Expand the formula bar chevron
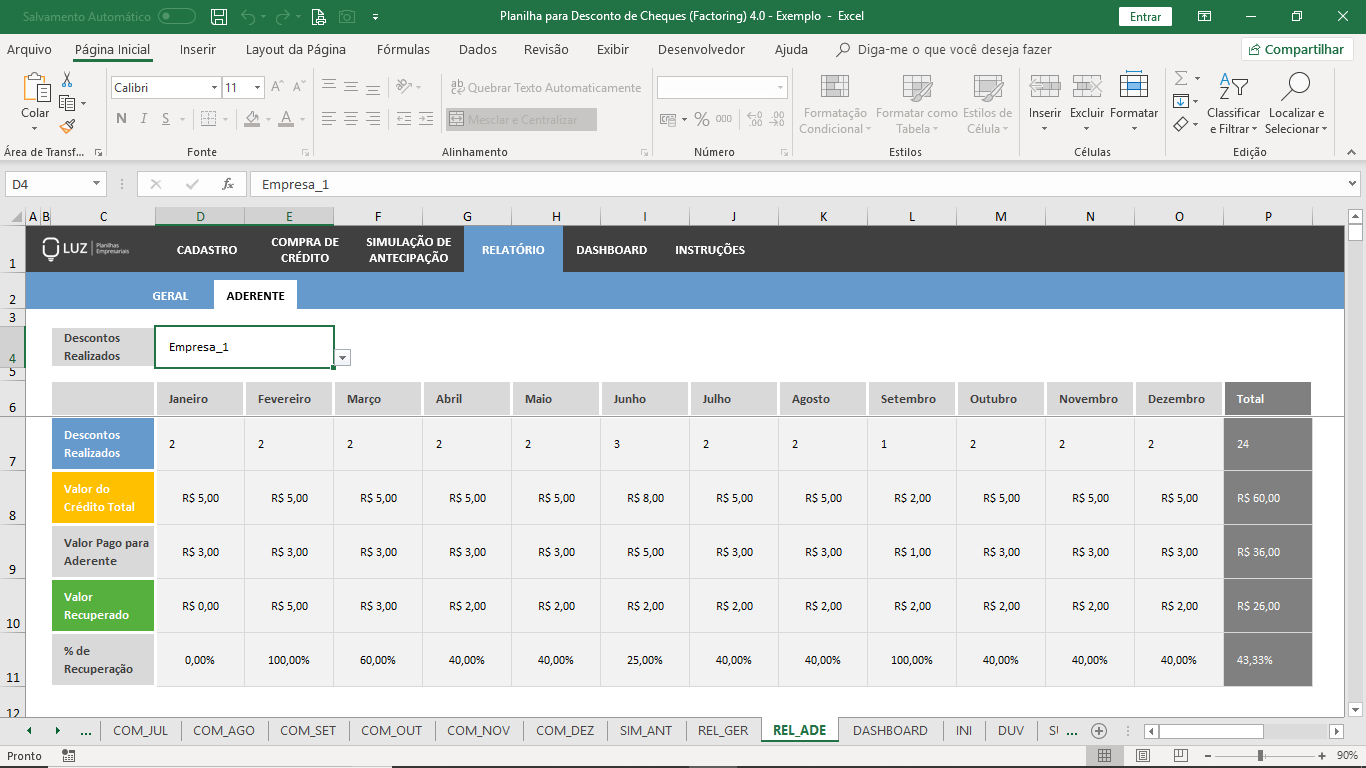Viewport: 1366px width, 768px height. point(1353,184)
